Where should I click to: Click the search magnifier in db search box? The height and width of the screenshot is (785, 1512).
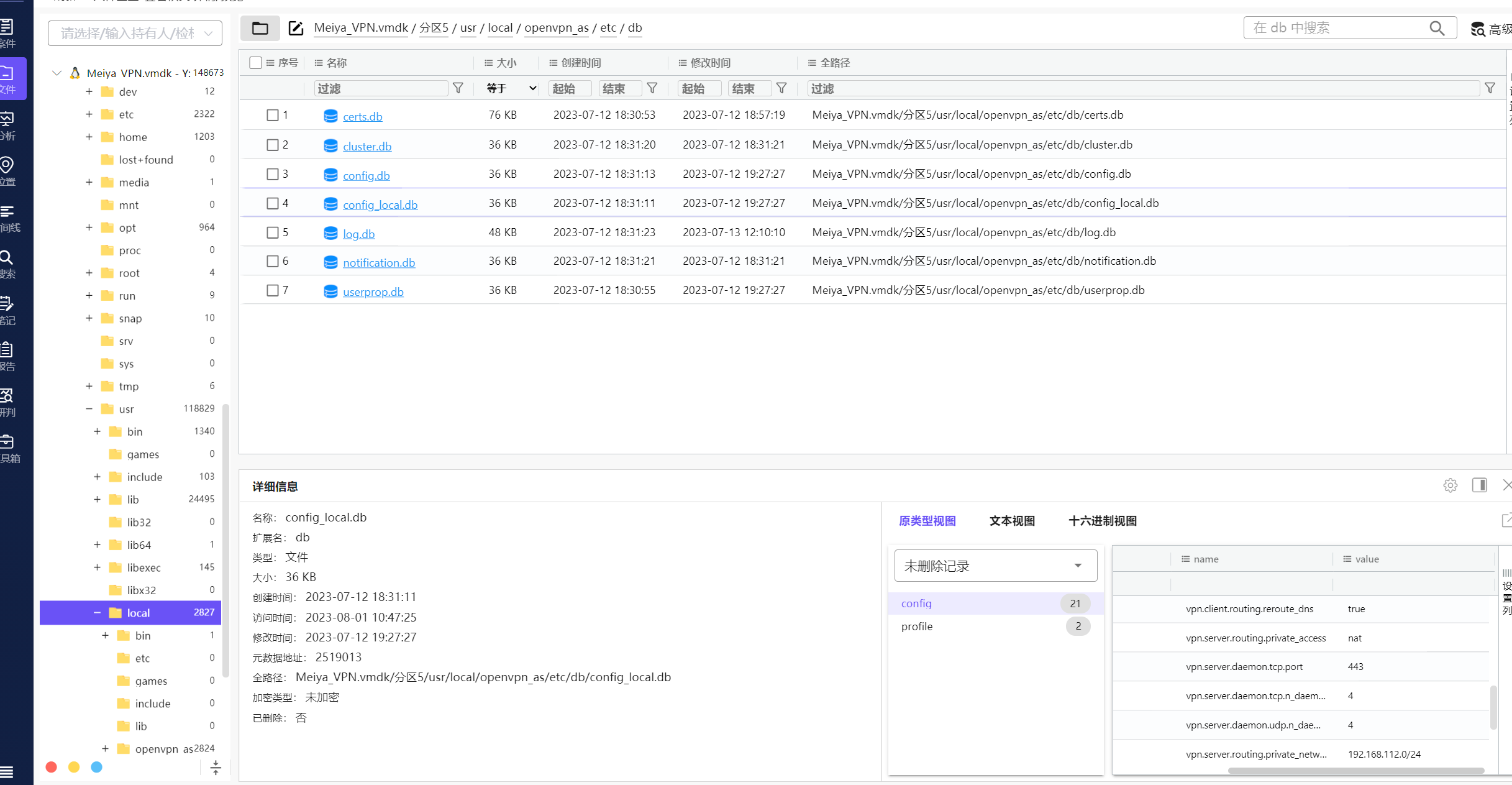1436,28
